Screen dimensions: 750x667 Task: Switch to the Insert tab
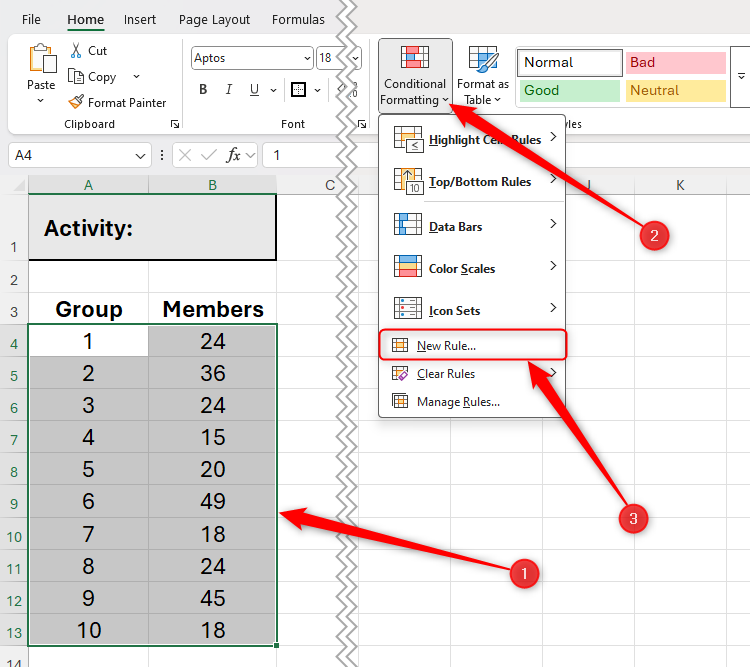pyautogui.click(x=140, y=19)
